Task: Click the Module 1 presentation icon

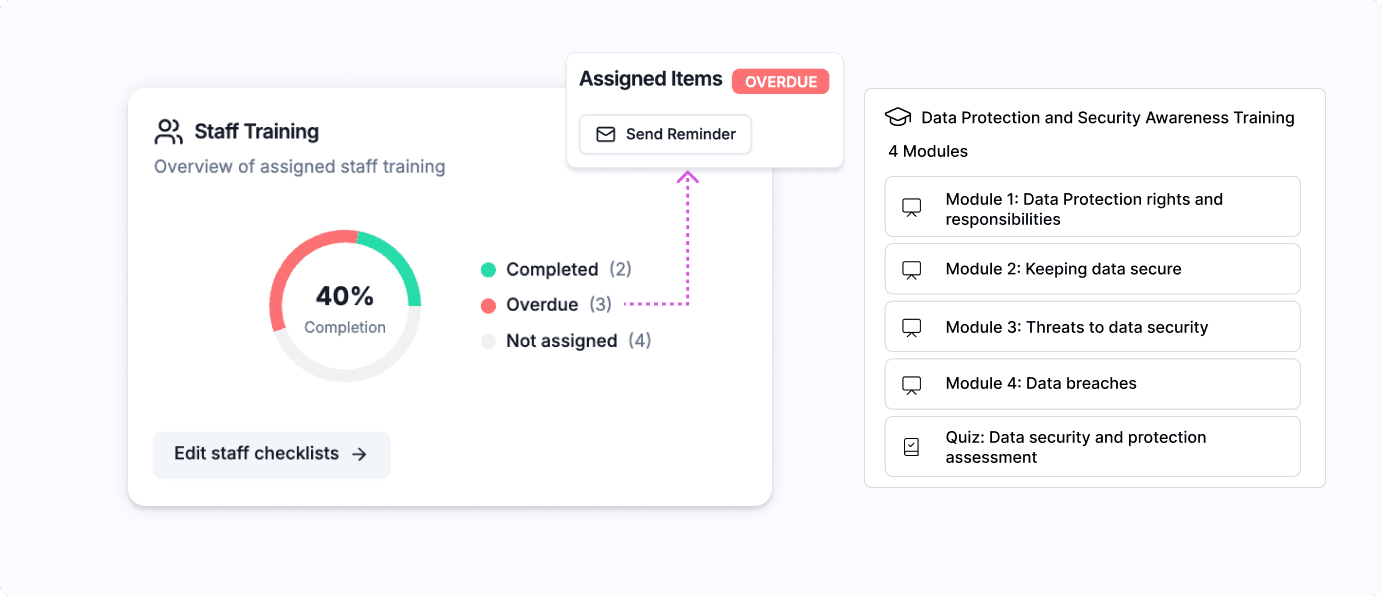Action: 911,208
